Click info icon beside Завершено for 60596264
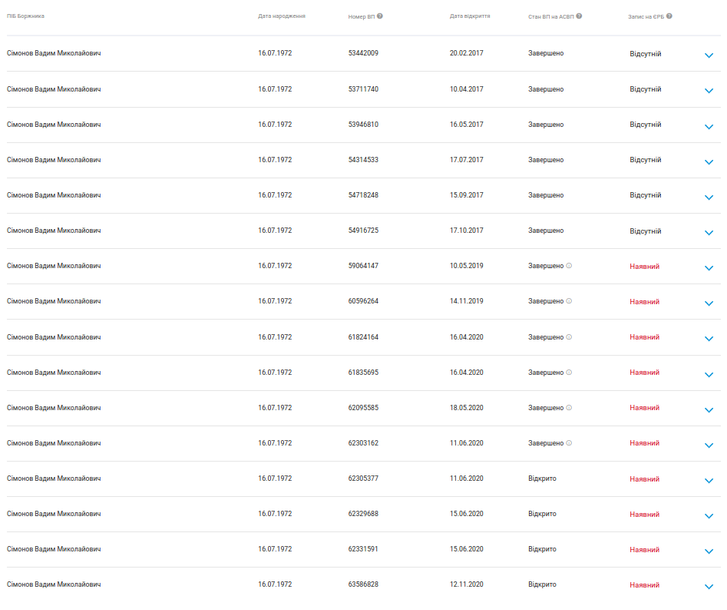Image resolution: width=727 pixels, height=610 pixels. click(569, 301)
